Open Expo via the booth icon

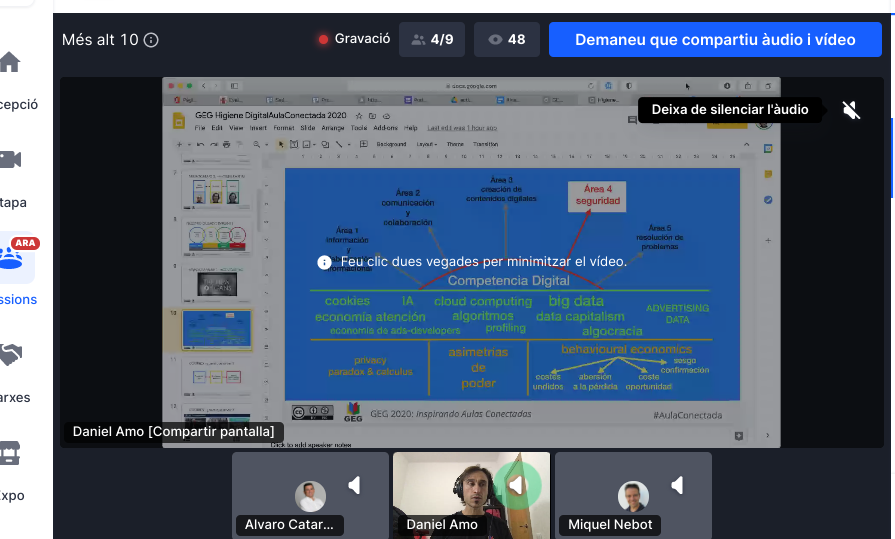point(10,453)
